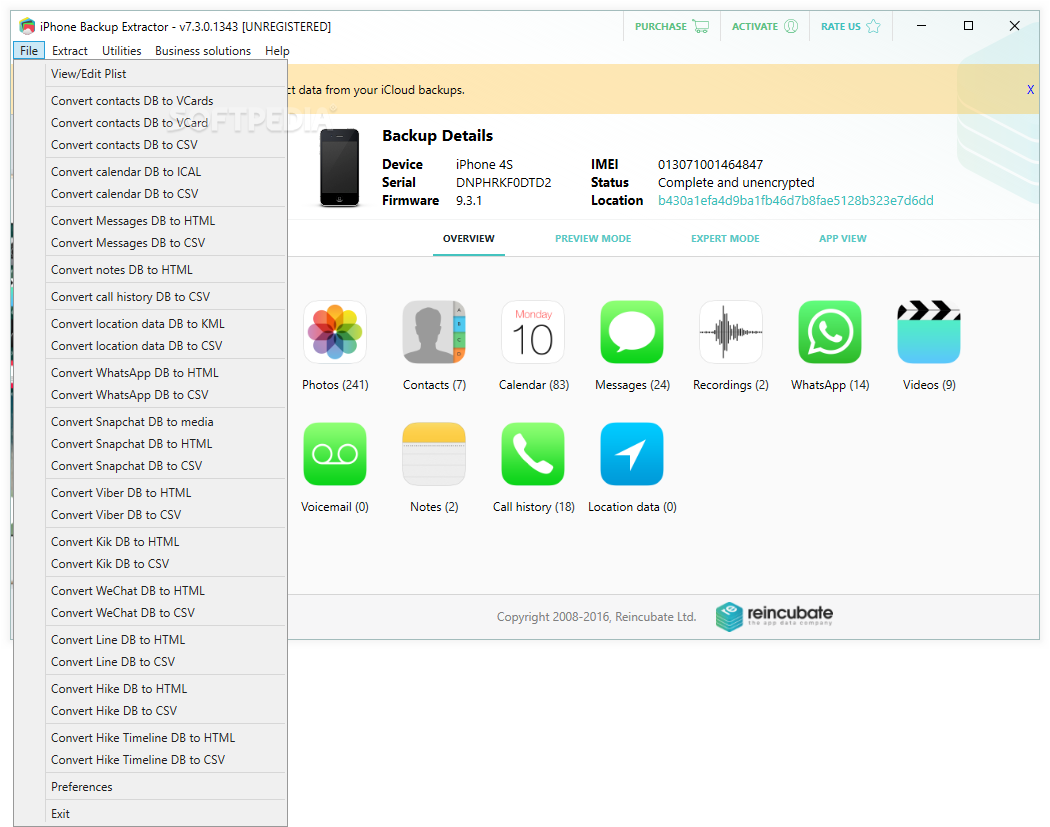
Task: Click the RATE US star button
Action: (x=850, y=26)
